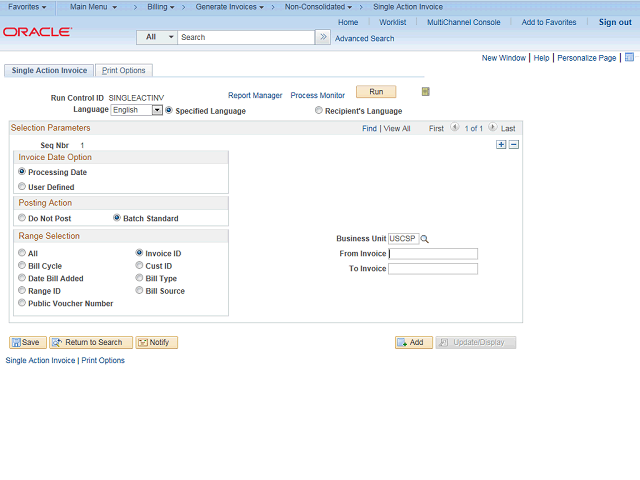640x480 pixels.
Task: Open the process status icon beside Run
Action: coord(425,92)
